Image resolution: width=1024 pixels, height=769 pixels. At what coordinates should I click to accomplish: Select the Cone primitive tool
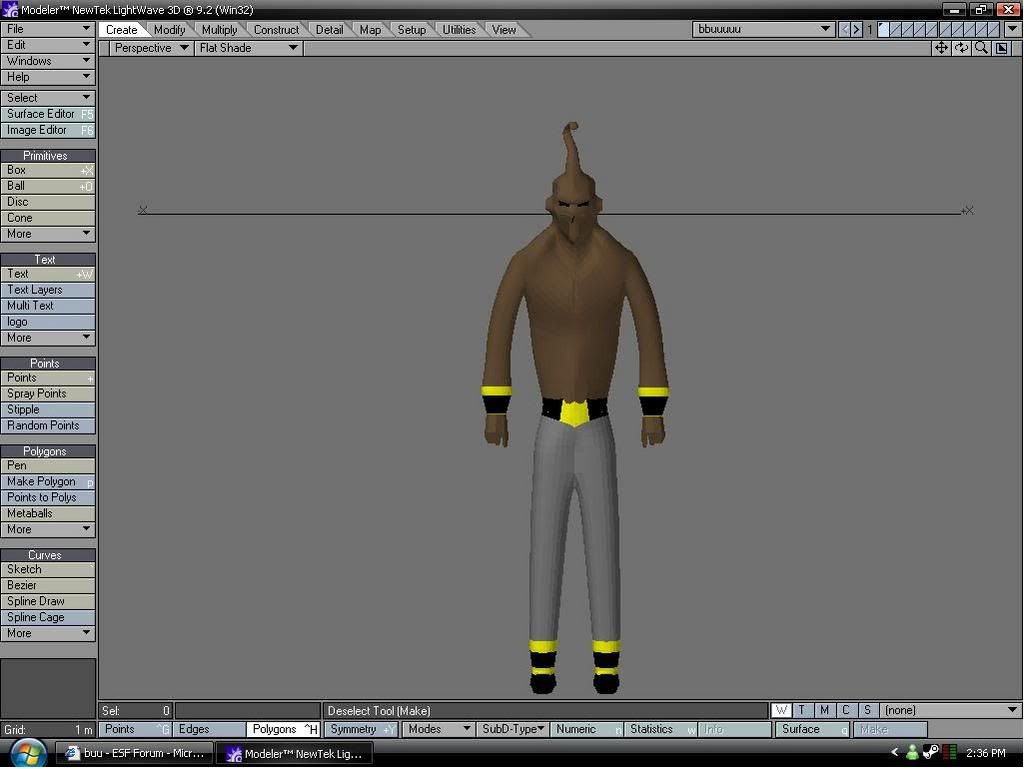click(48, 218)
